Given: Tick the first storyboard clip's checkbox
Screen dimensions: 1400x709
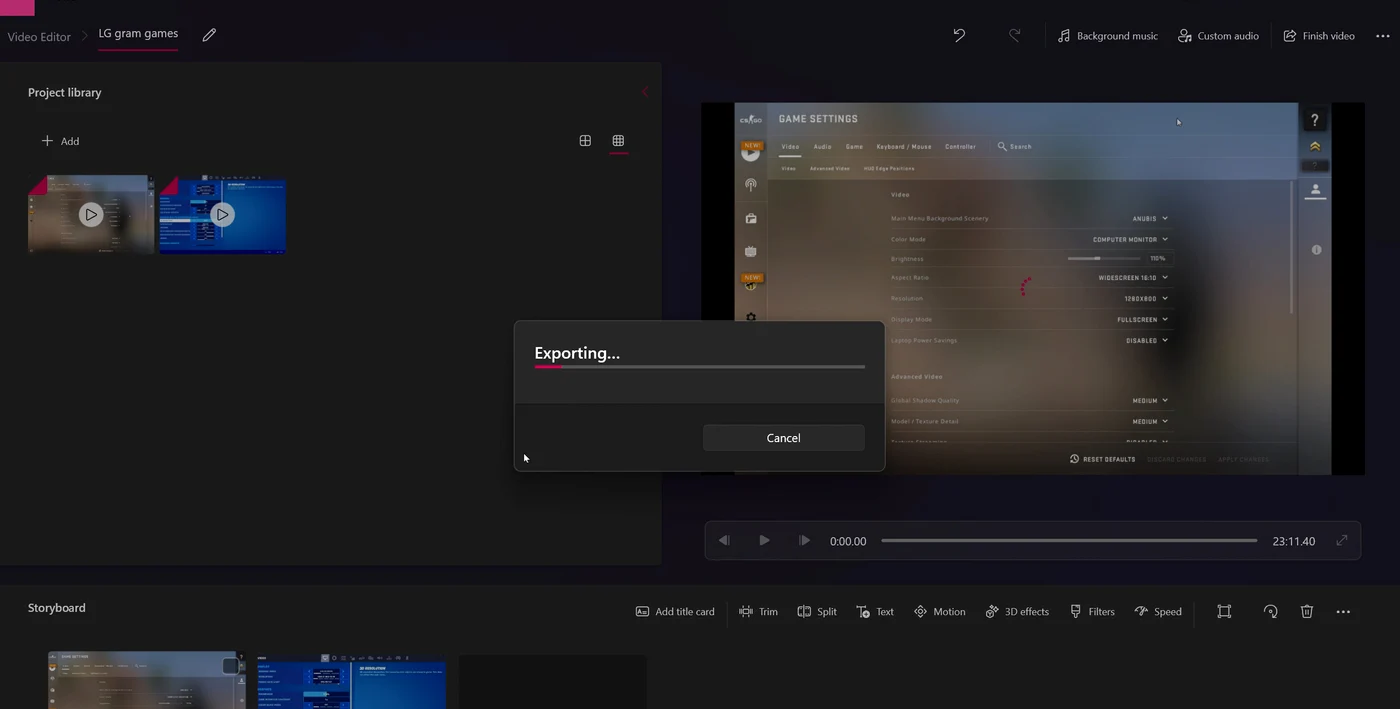Looking at the screenshot, I should point(230,666).
